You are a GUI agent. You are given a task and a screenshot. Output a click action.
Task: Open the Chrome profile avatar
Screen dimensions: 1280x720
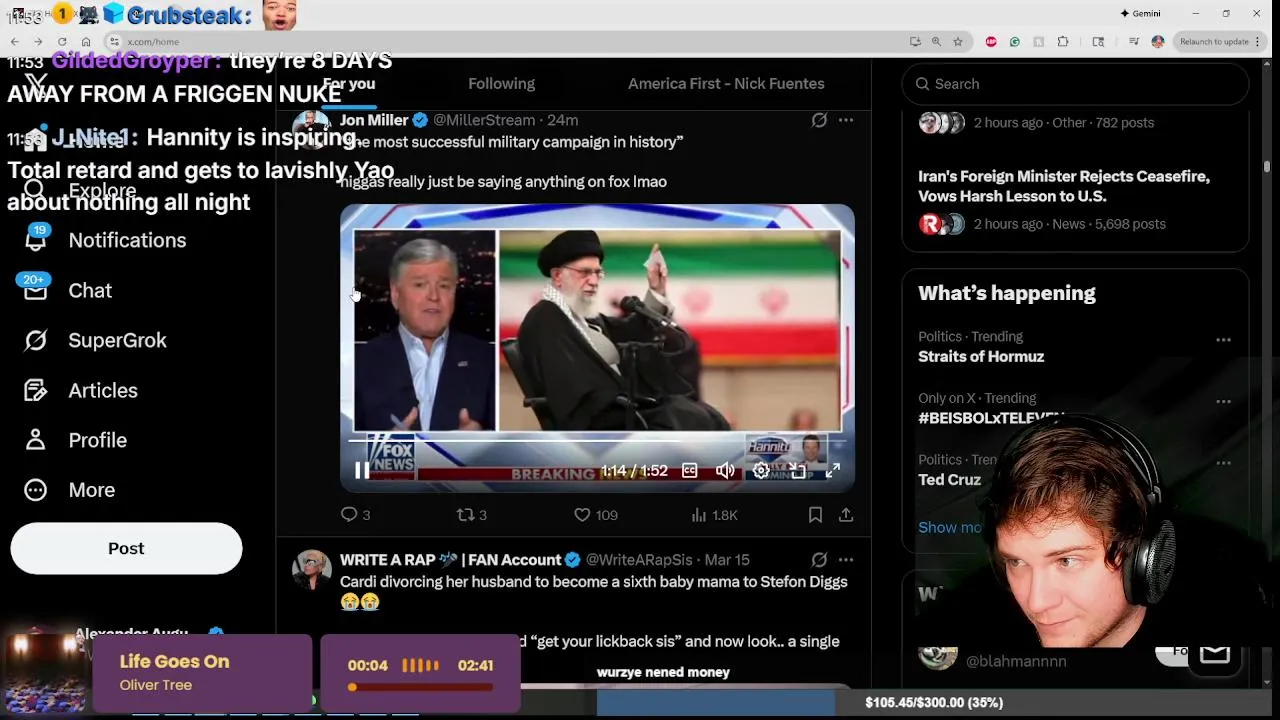click(1158, 41)
